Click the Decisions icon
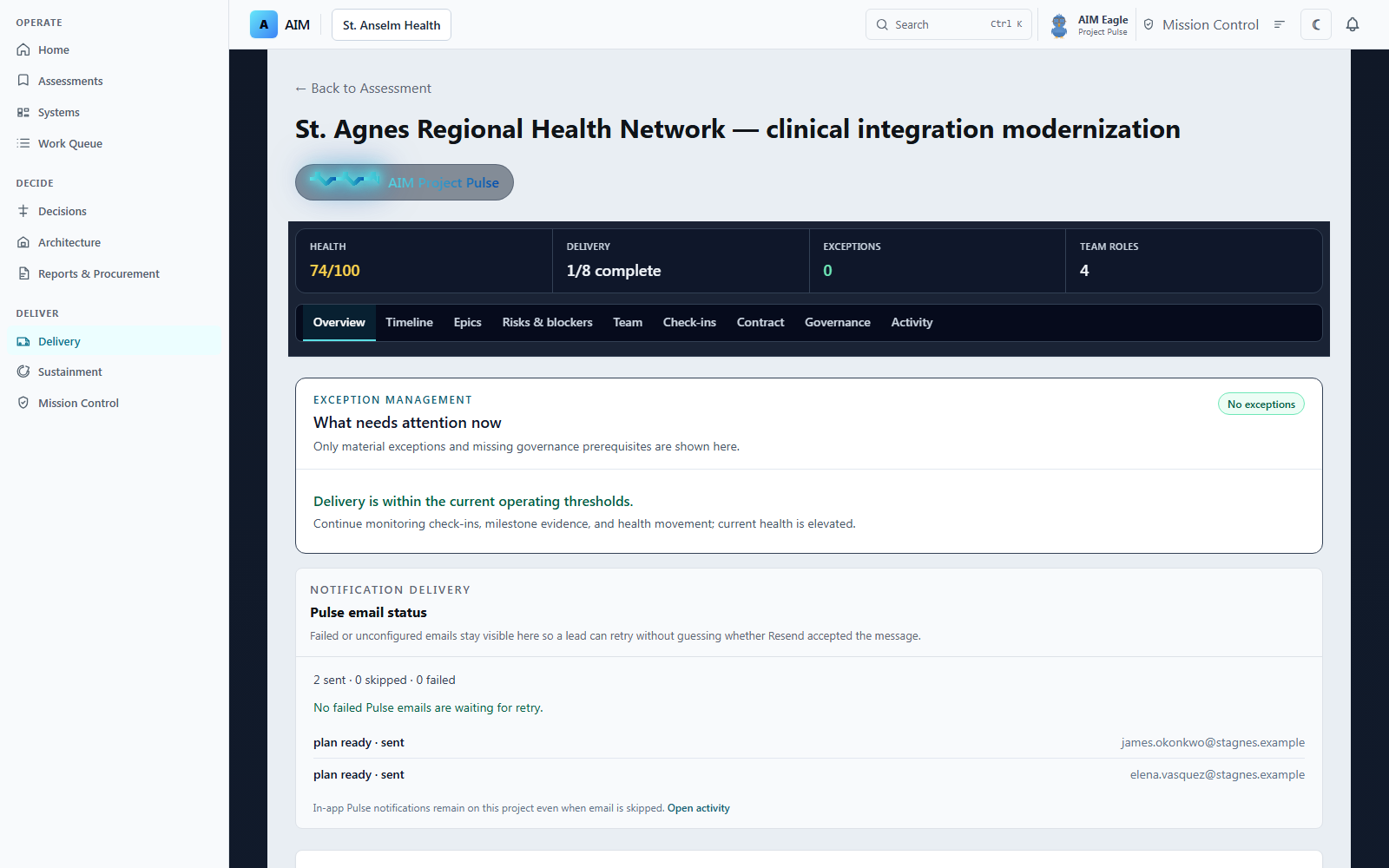This screenshot has height=868, width=1389. 23,211
